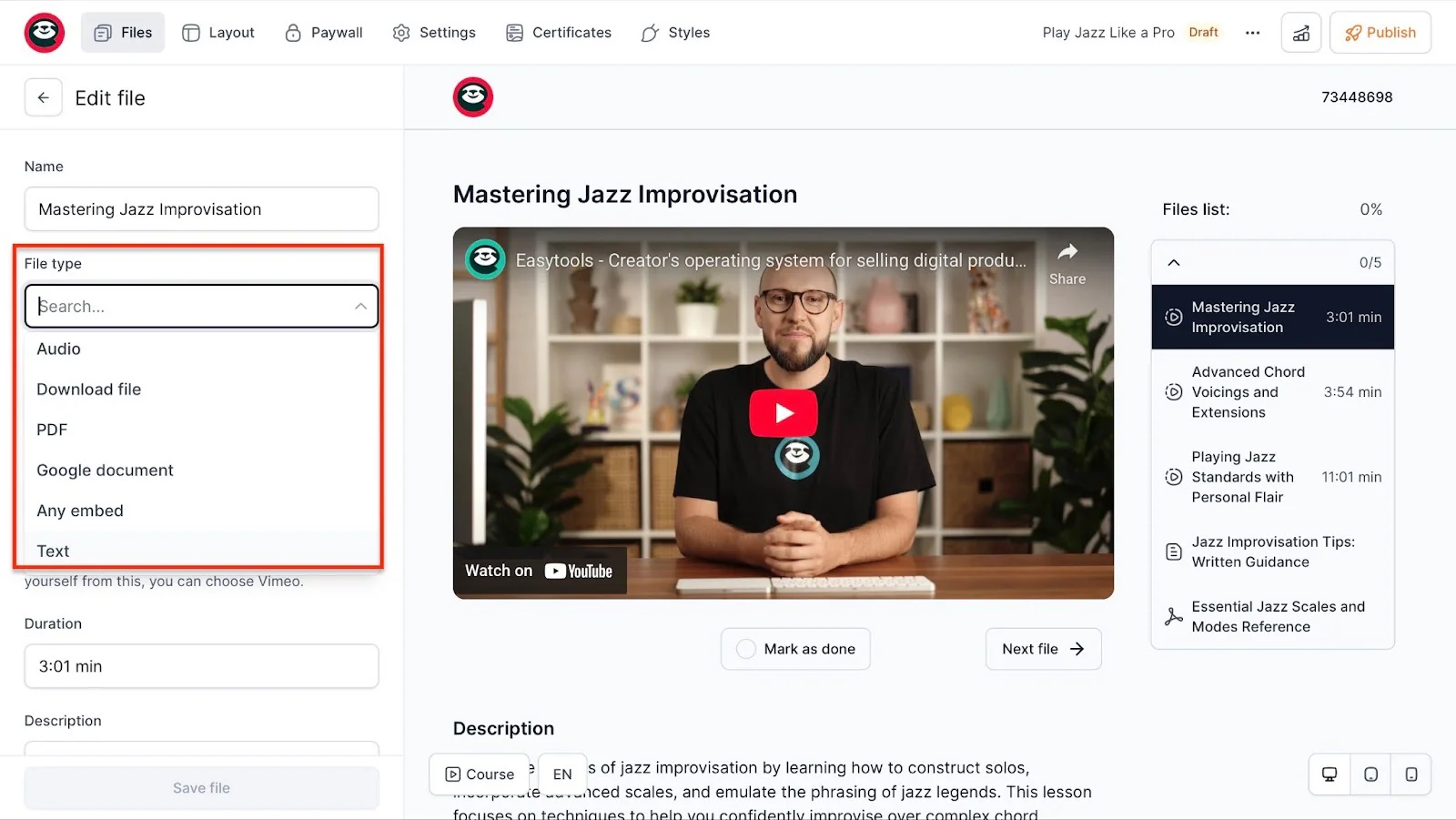Screen dimensions: 1456x820
Task: Click the analytics chart icon button
Action: pyautogui.click(x=1301, y=33)
